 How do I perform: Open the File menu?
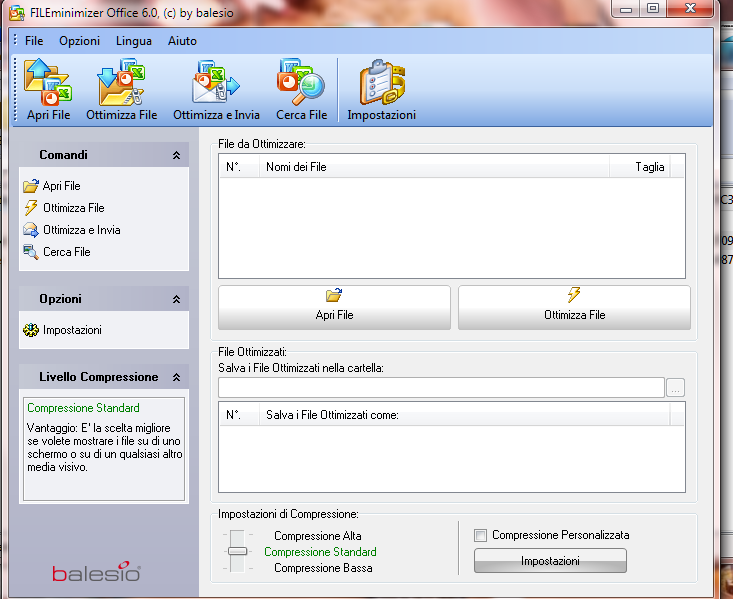[x=34, y=41]
